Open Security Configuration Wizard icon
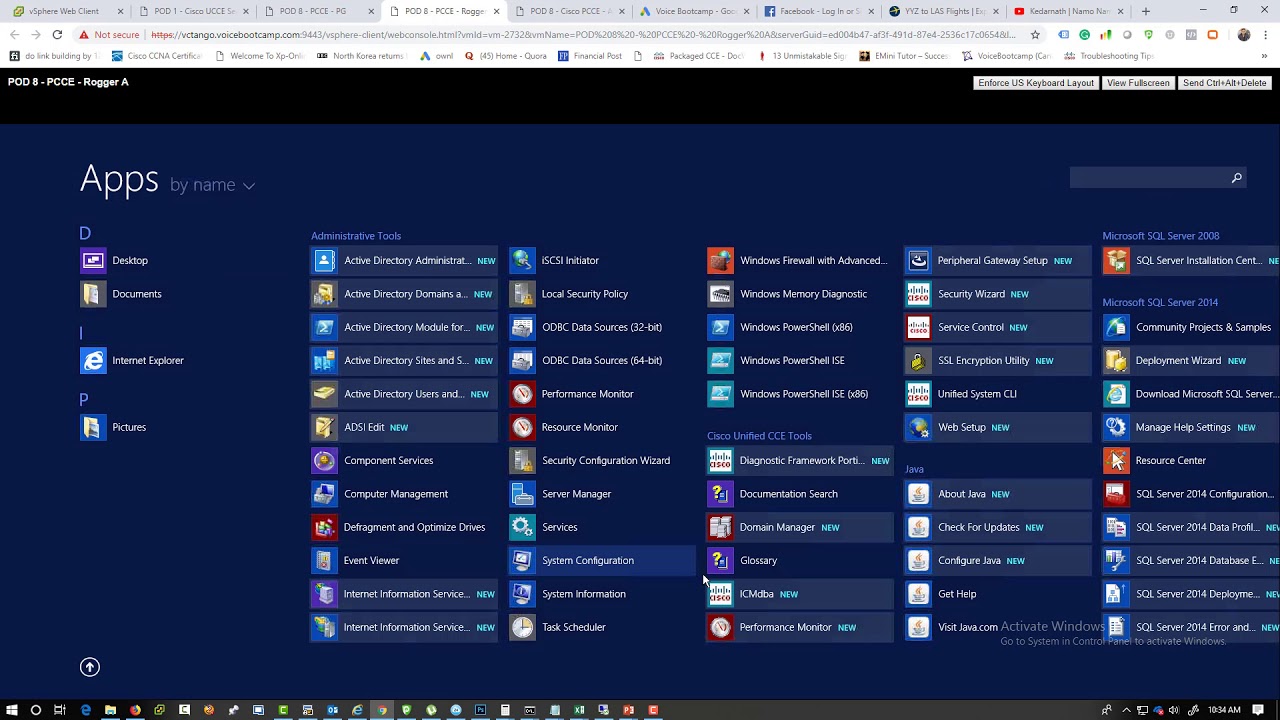Image resolution: width=1280 pixels, height=720 pixels. click(x=522, y=461)
